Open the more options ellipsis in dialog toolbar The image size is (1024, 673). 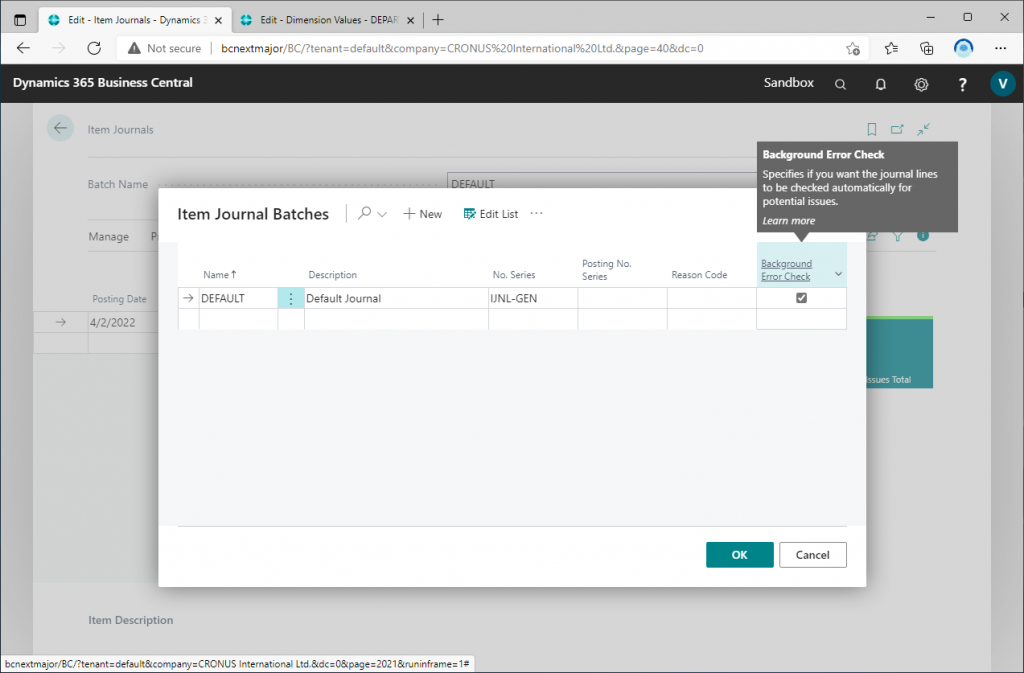pyautogui.click(x=537, y=214)
